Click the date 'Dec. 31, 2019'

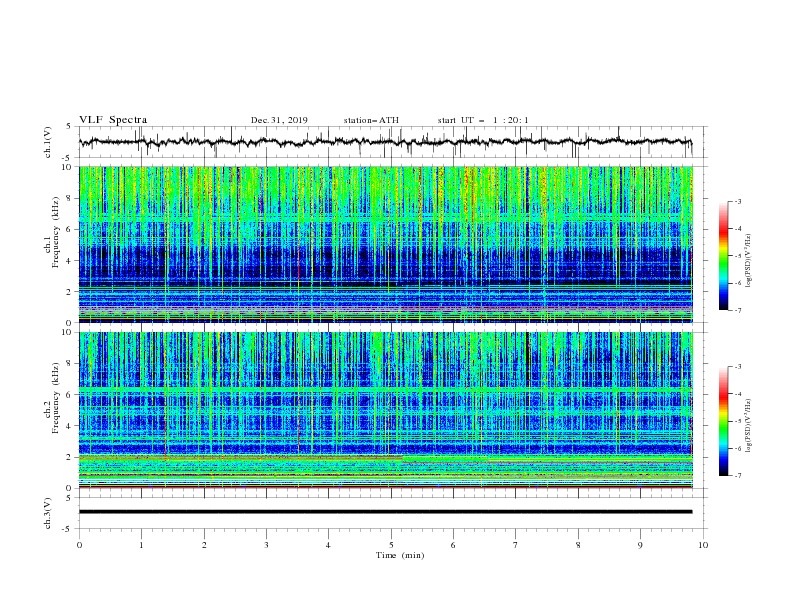[279, 120]
